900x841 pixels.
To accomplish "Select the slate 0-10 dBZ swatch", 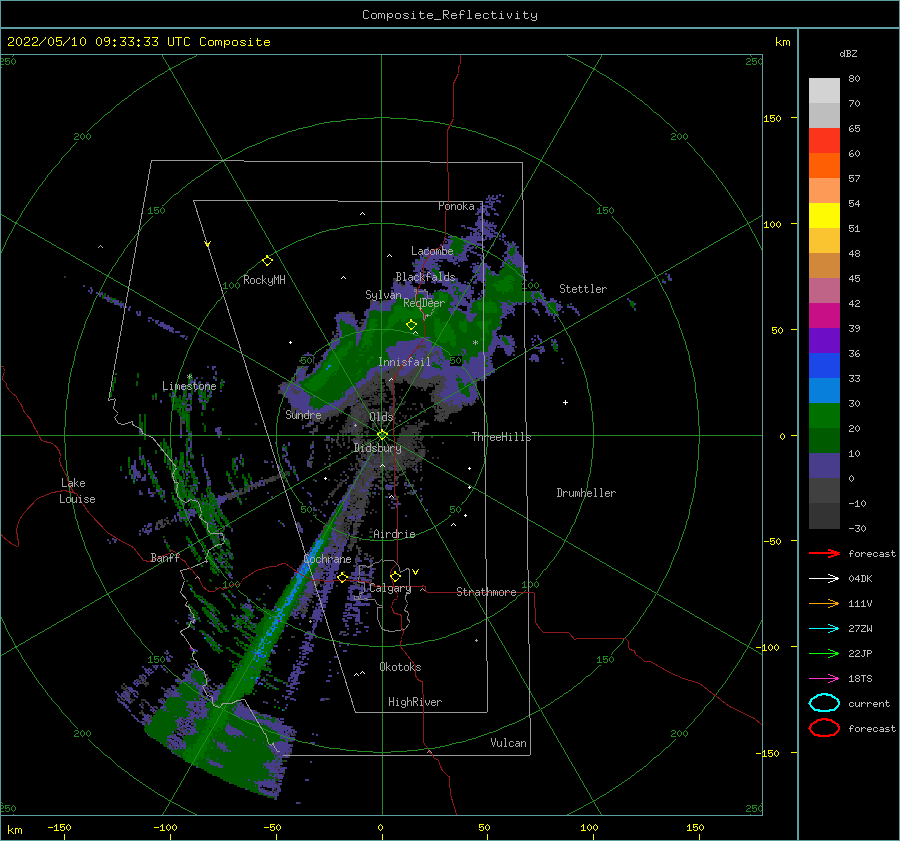I will (x=824, y=466).
